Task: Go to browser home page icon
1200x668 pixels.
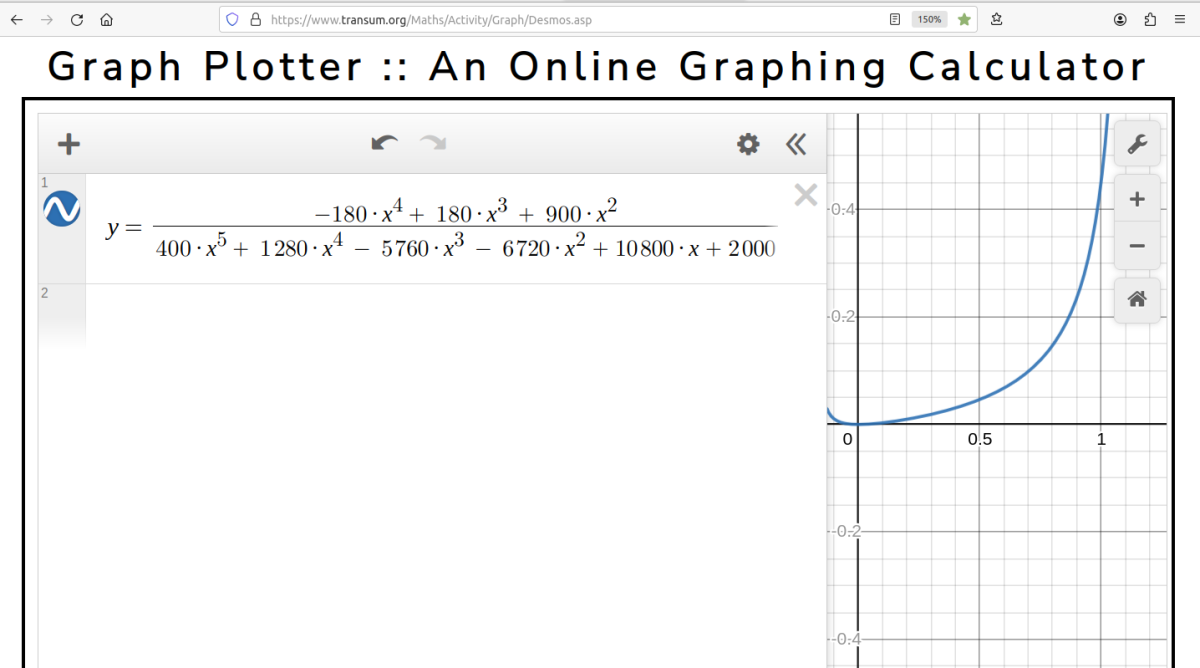Action: [106, 19]
